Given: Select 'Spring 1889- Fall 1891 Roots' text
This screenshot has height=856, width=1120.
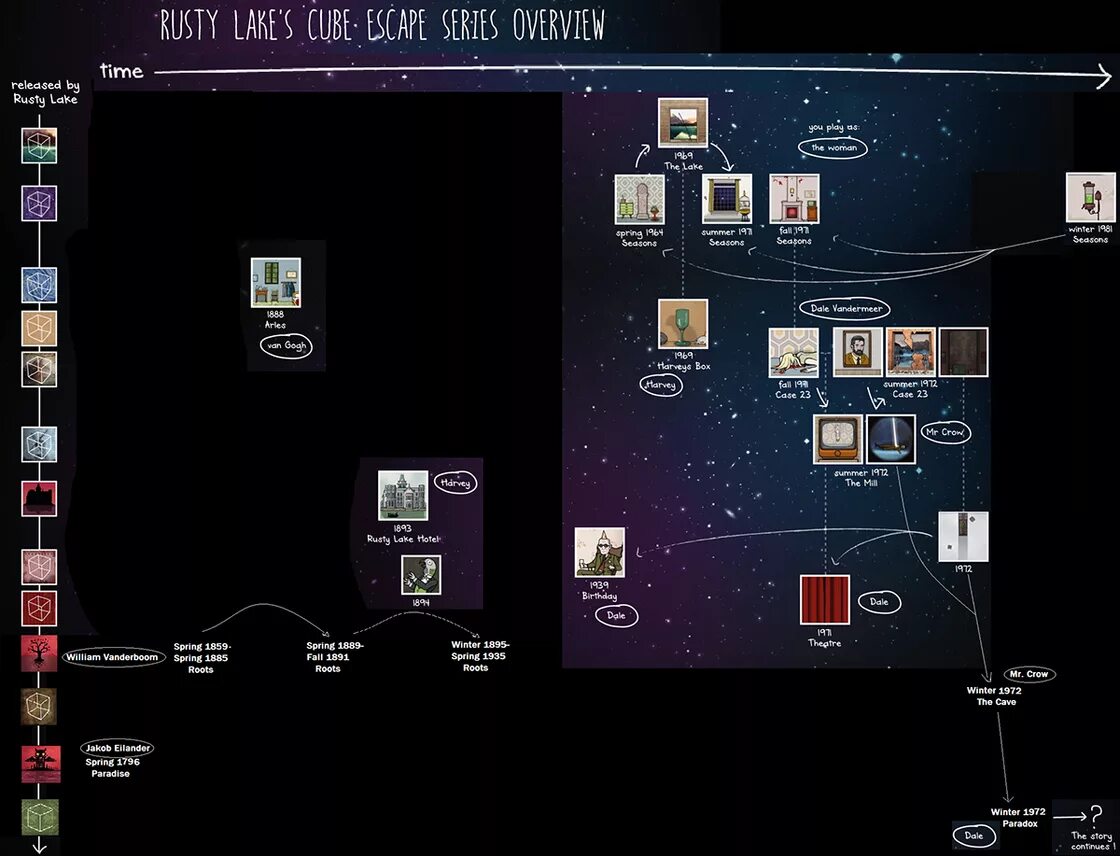Looking at the screenshot, I should tap(334, 657).
